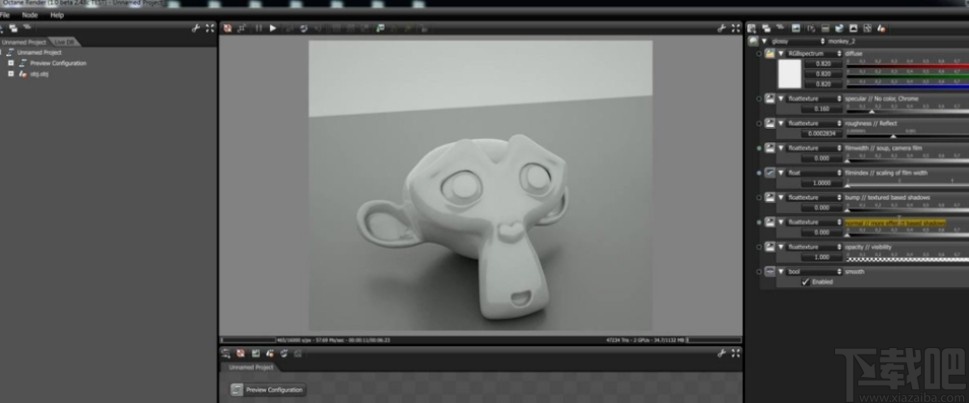Switch to the Unnamed Project outliner tab
The width and height of the screenshot is (969, 403).
click(x=24, y=42)
